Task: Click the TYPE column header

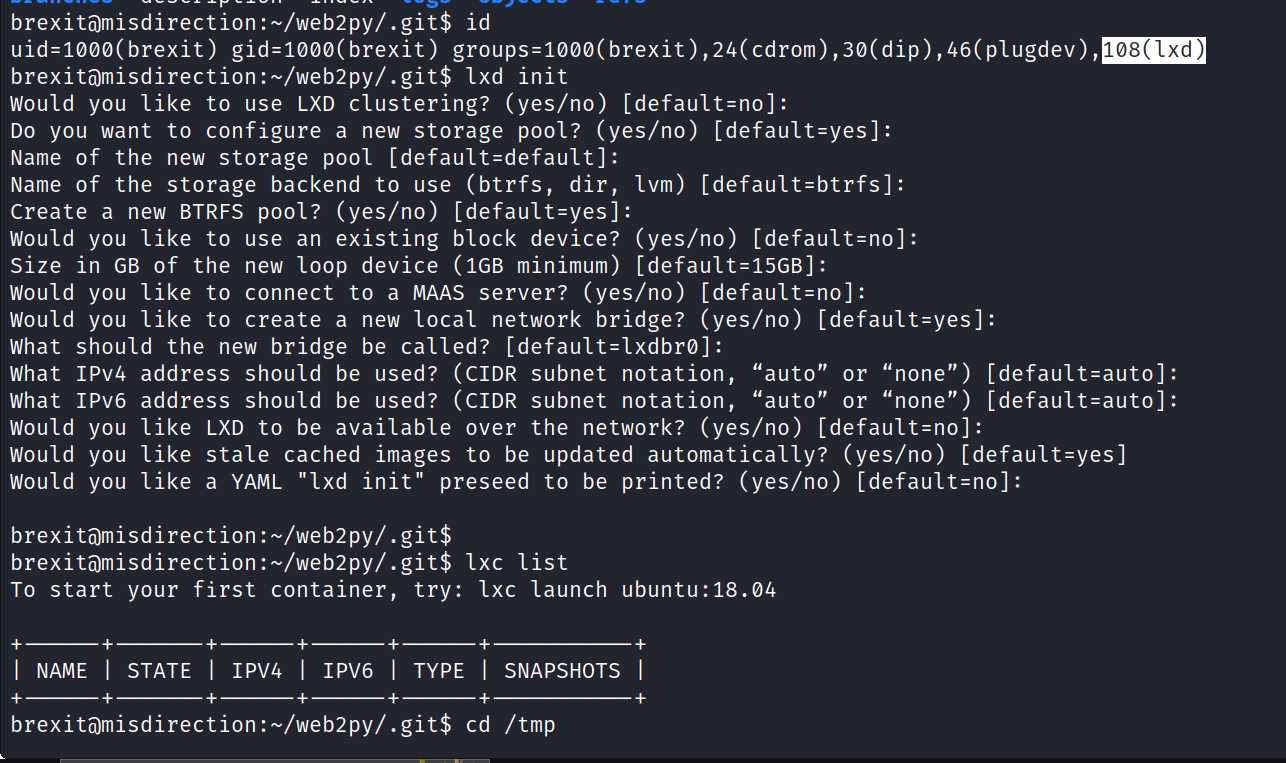Action: coord(438,671)
